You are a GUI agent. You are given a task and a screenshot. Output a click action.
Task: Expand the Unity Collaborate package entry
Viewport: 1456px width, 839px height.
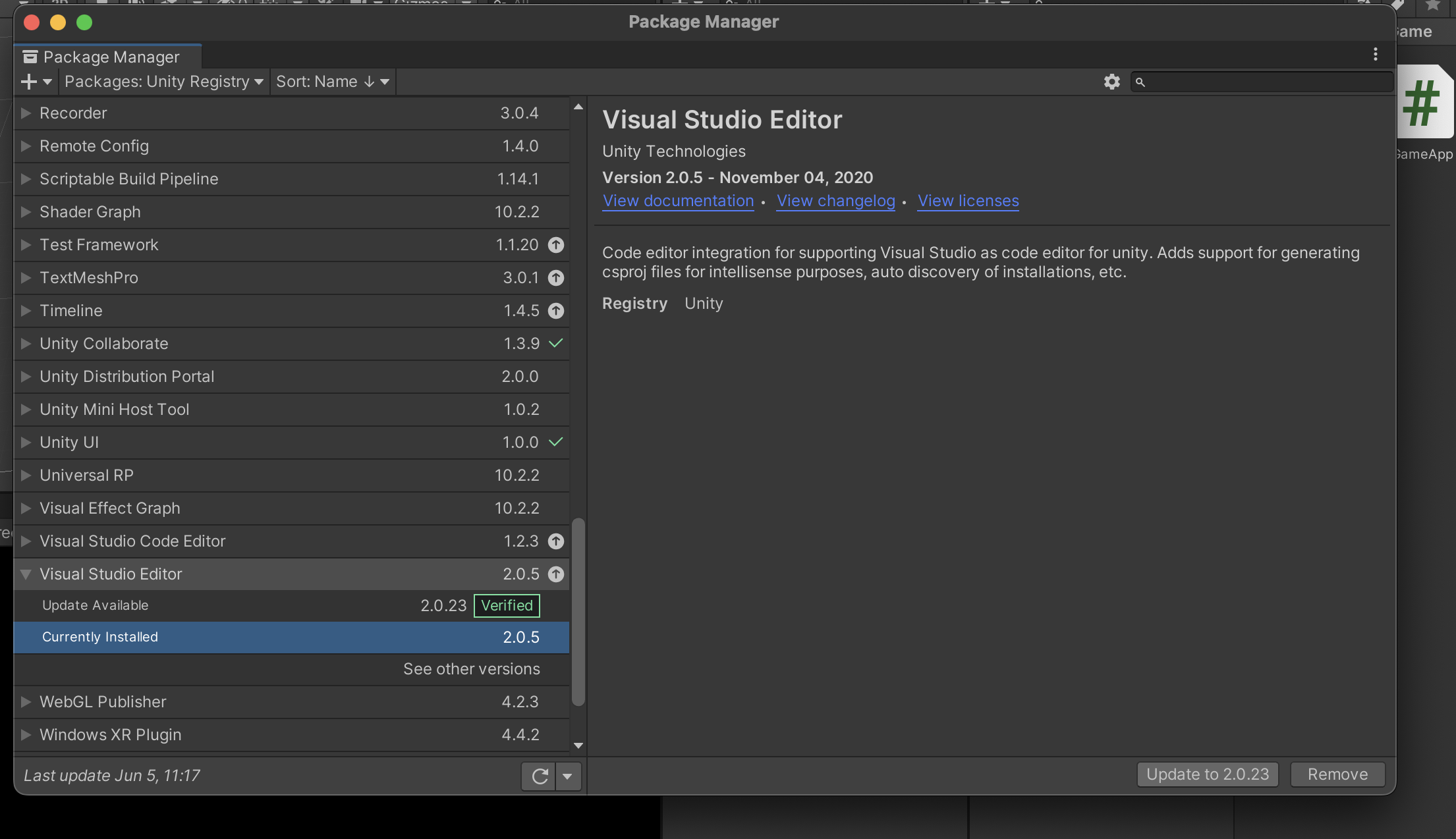26,344
